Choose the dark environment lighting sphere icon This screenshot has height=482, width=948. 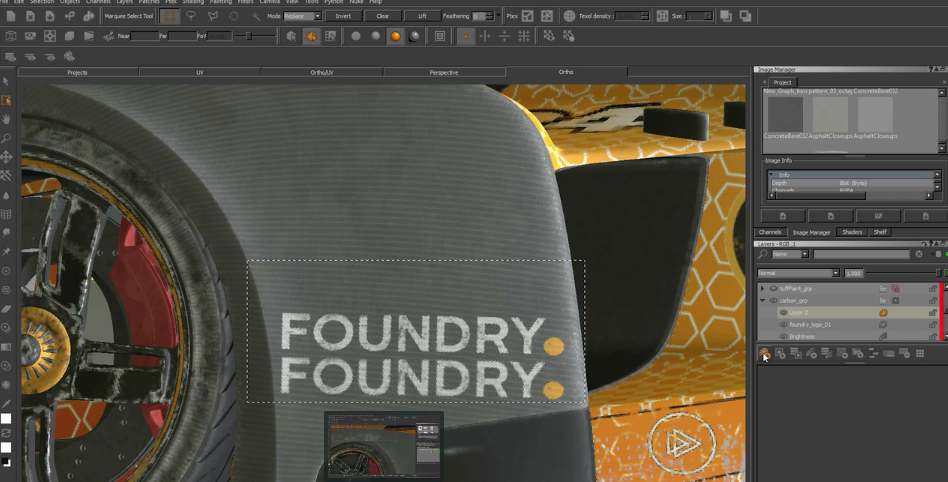click(414, 36)
